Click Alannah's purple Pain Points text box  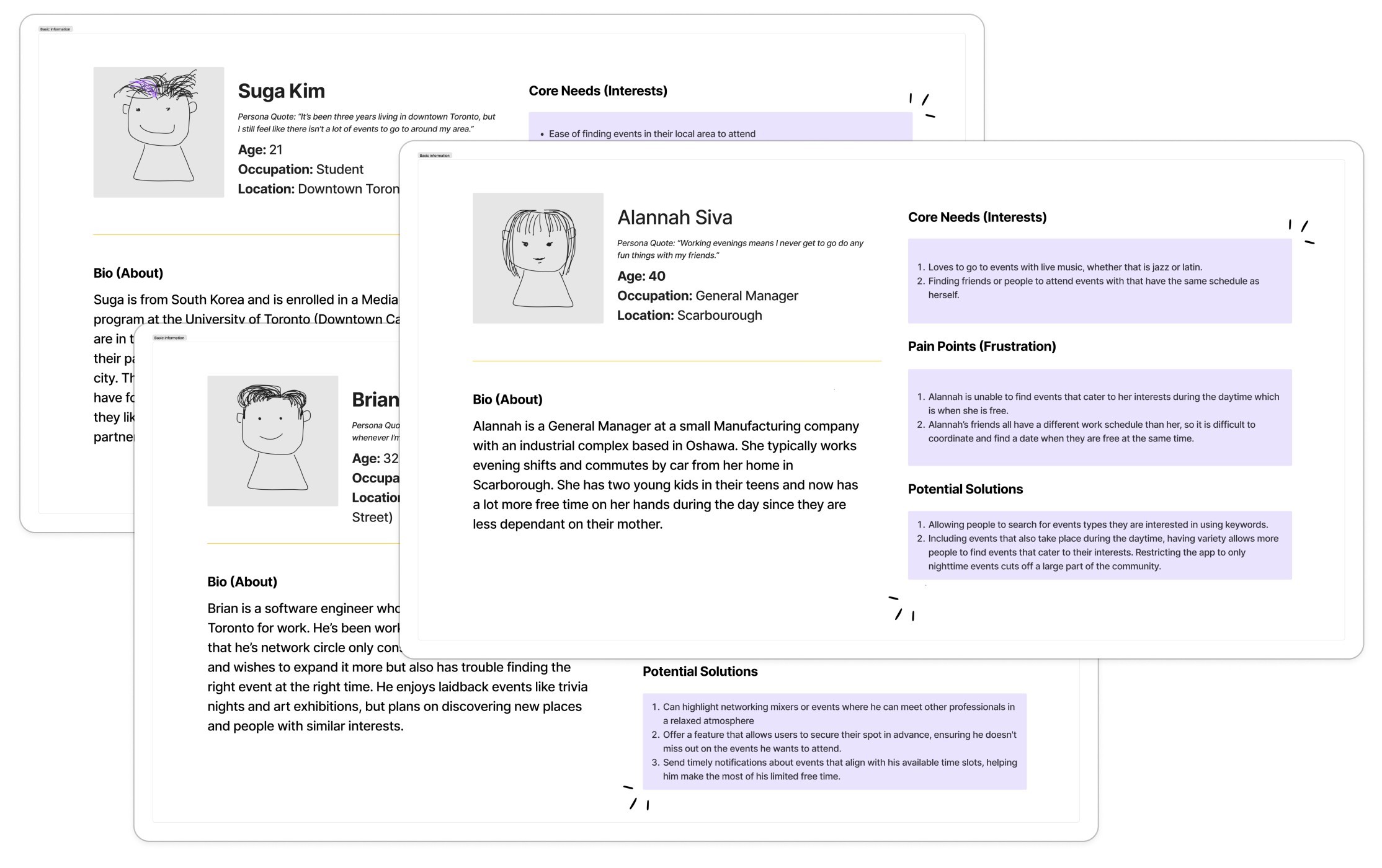tap(1099, 417)
